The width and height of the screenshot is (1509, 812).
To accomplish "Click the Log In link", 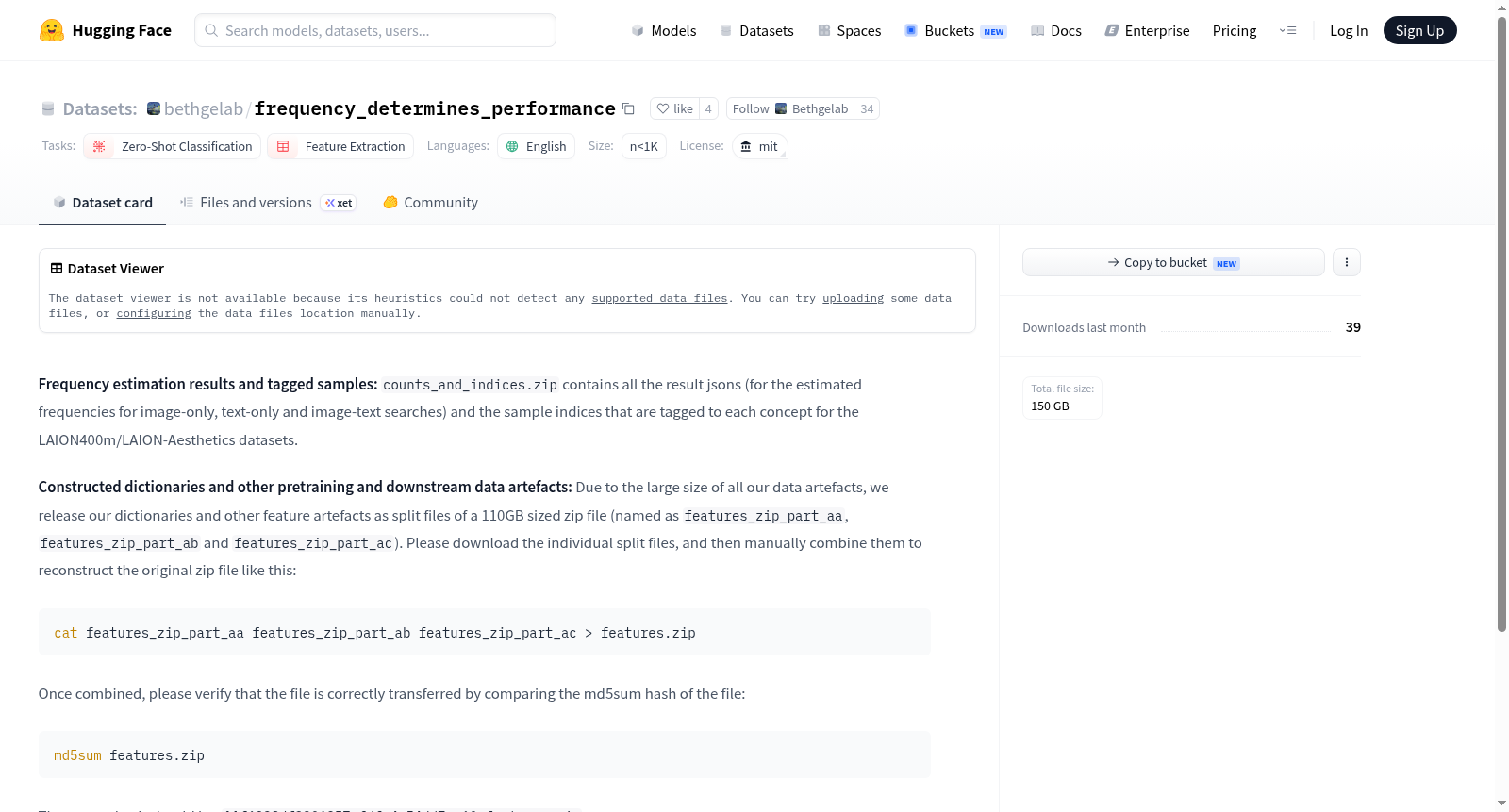I will click(1349, 30).
